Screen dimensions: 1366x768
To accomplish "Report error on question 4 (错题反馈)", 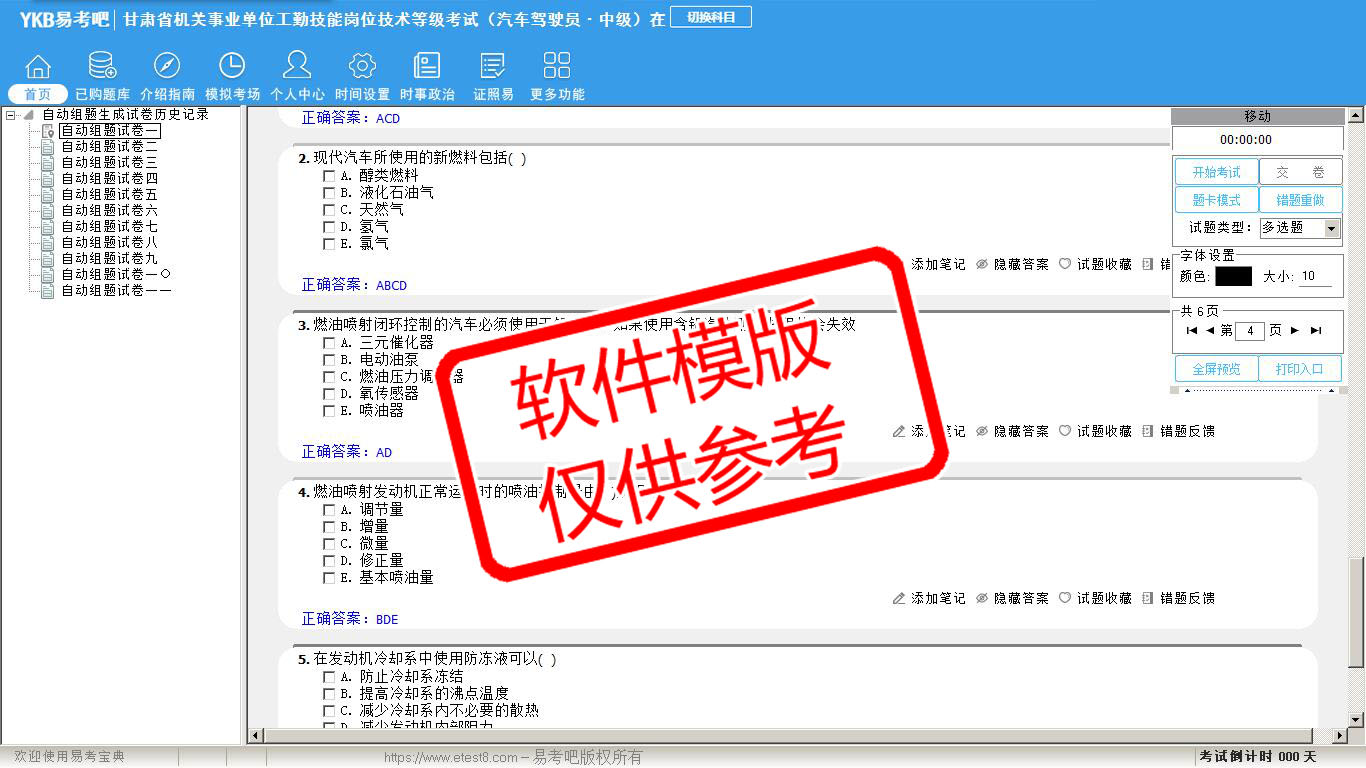I will click(x=1178, y=599).
